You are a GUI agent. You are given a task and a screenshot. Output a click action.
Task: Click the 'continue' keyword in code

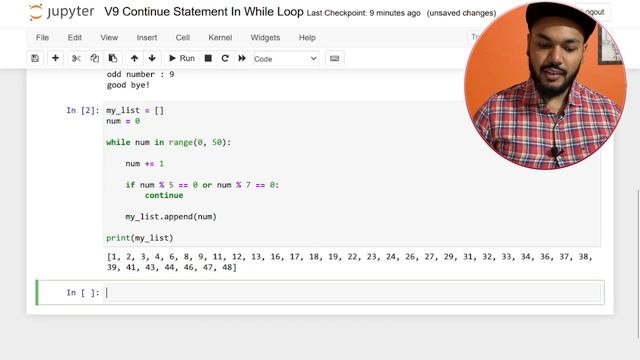coord(164,196)
